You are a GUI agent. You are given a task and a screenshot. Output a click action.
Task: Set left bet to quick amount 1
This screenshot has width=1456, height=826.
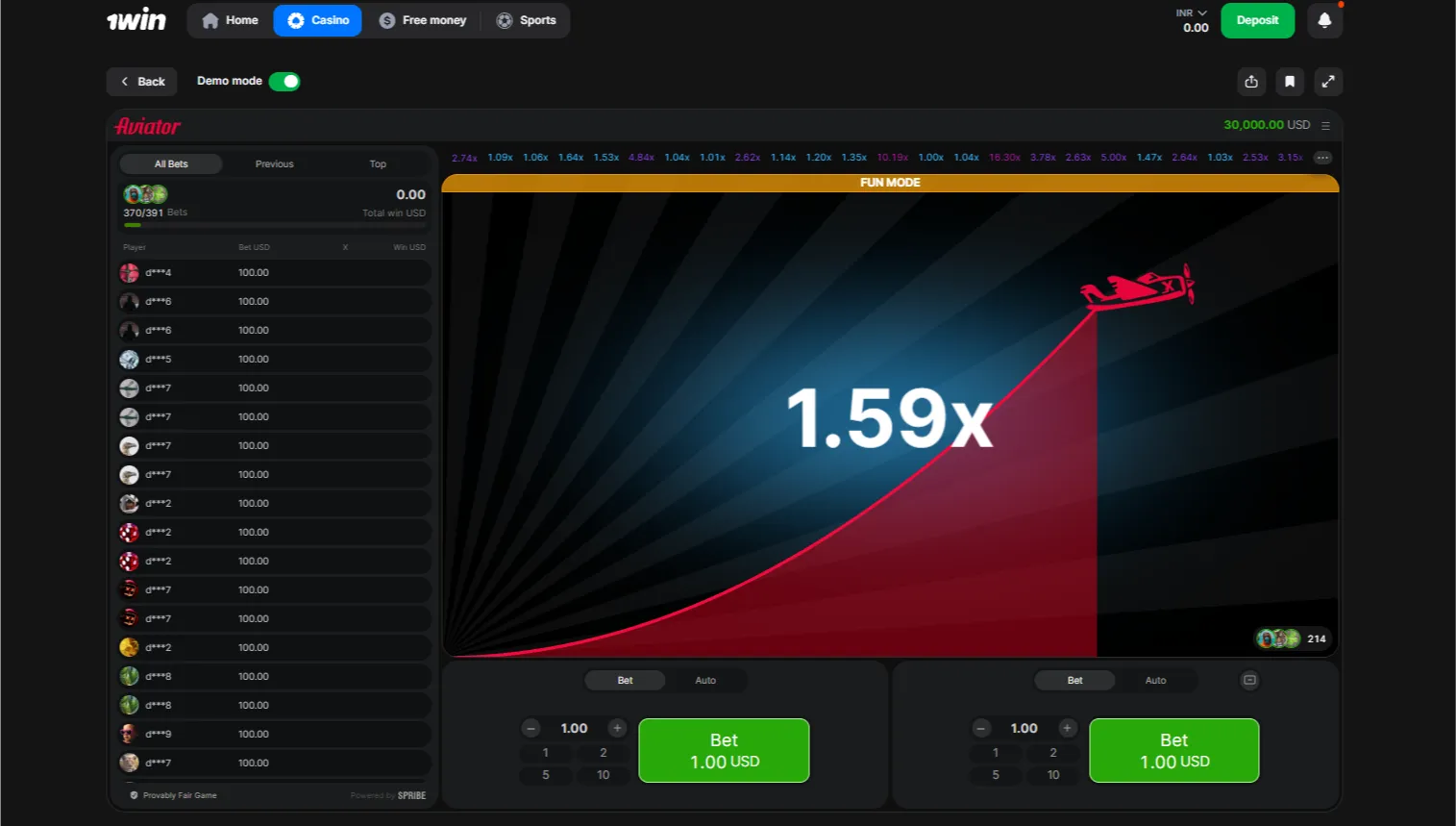coord(546,753)
